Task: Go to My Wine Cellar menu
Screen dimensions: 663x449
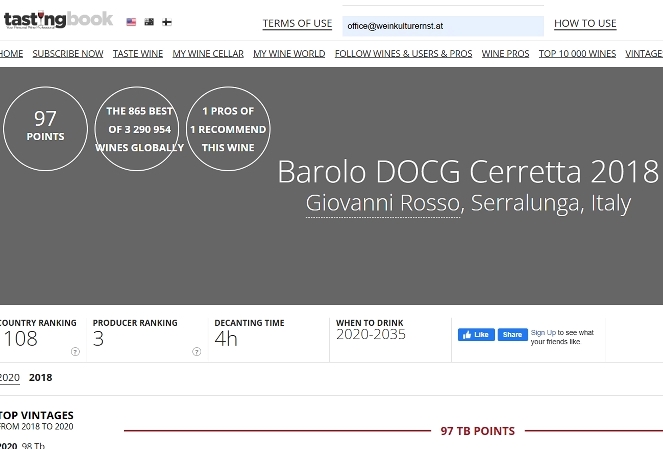Action: tap(208, 53)
